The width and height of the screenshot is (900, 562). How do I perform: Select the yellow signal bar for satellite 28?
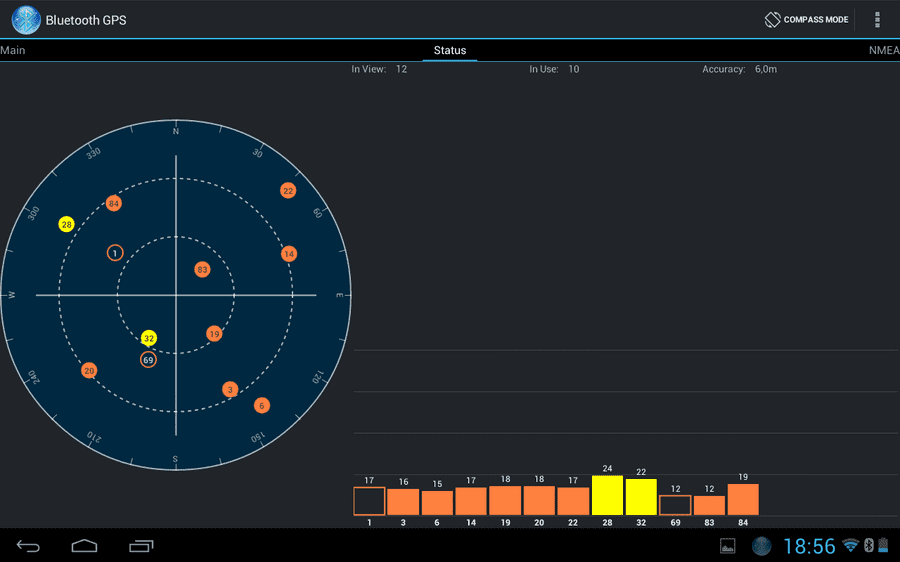(x=607, y=495)
